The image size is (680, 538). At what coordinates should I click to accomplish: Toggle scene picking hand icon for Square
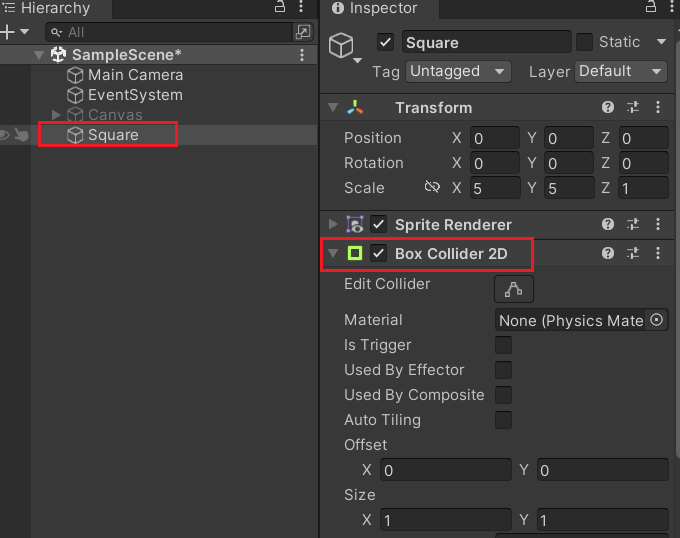[x=21, y=135]
